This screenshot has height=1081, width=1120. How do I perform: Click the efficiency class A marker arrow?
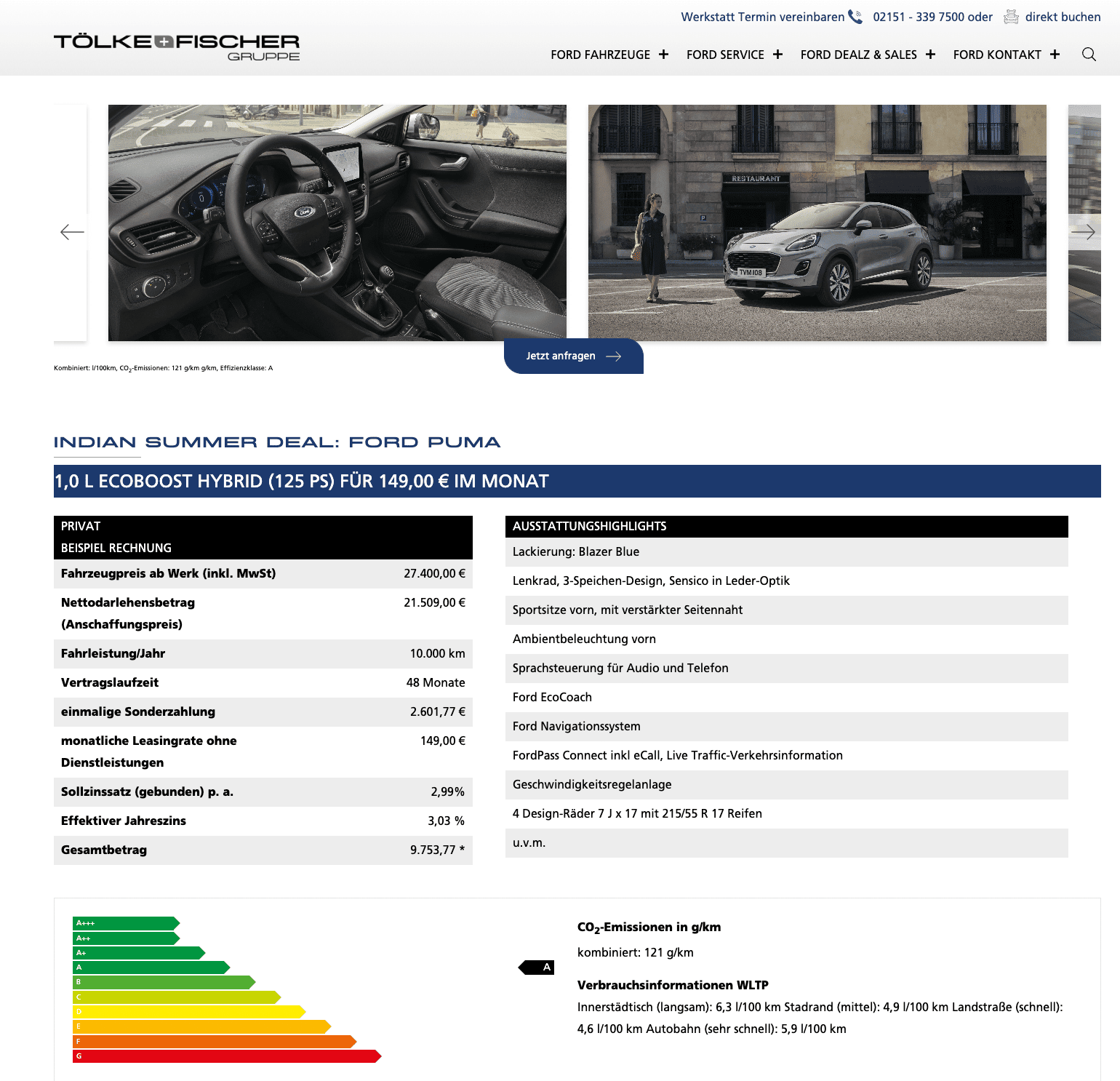point(536,968)
